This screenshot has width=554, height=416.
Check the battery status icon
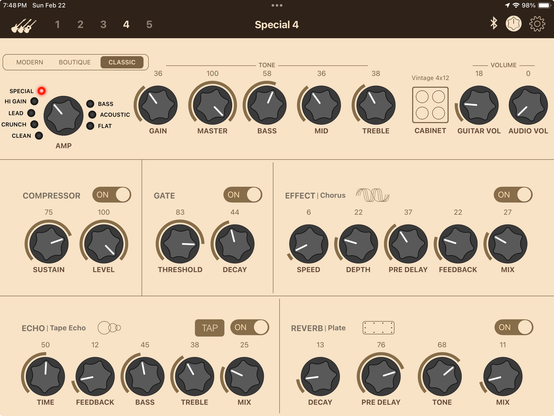click(x=544, y=5)
